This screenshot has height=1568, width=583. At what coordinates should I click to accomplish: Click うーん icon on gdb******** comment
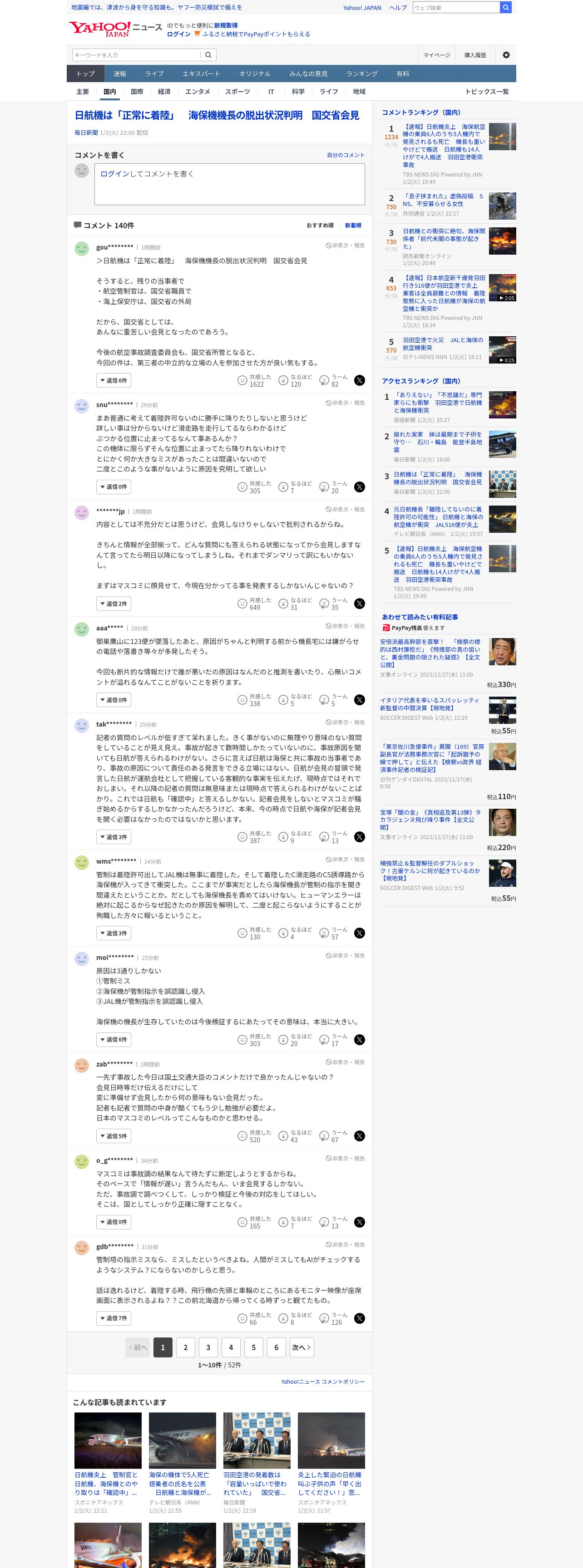point(324,1318)
